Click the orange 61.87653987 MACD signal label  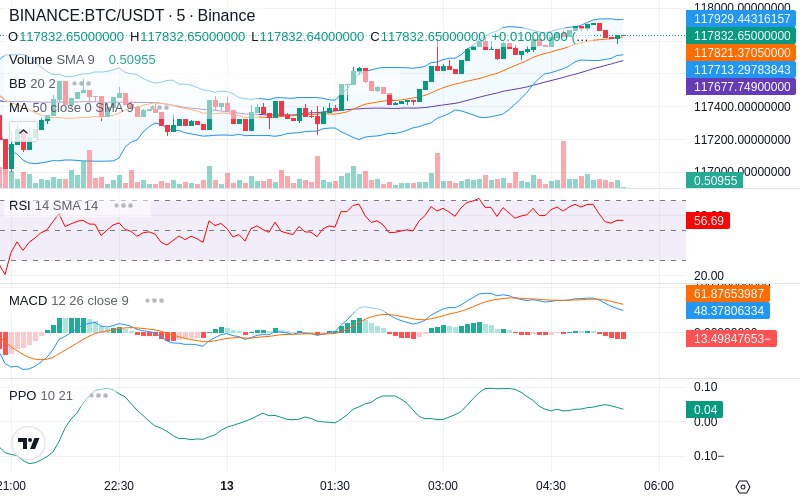pyautogui.click(x=728, y=293)
